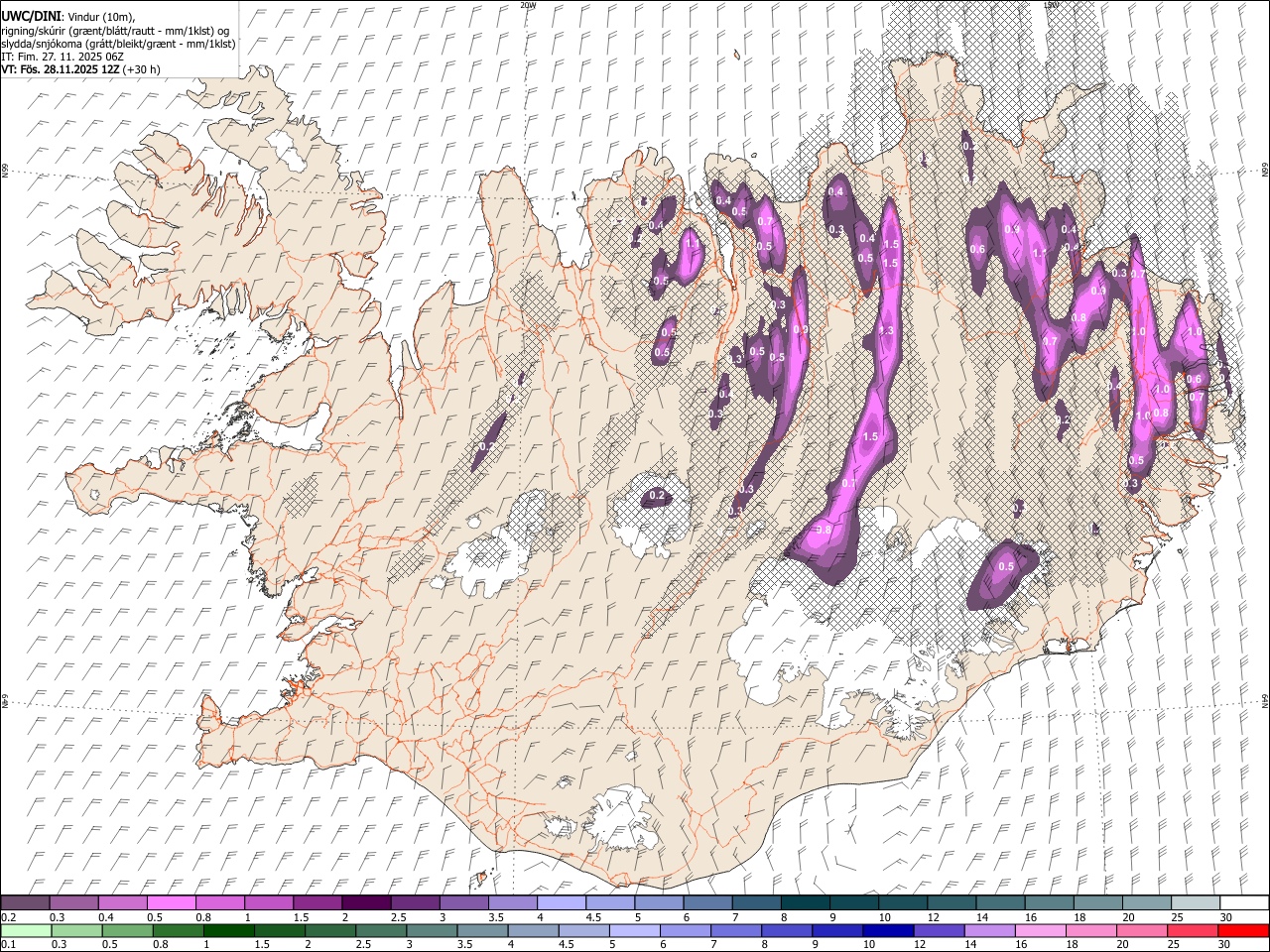
Task: Click the 'slydda/snjókoma' legend description line
Action: 118,44
